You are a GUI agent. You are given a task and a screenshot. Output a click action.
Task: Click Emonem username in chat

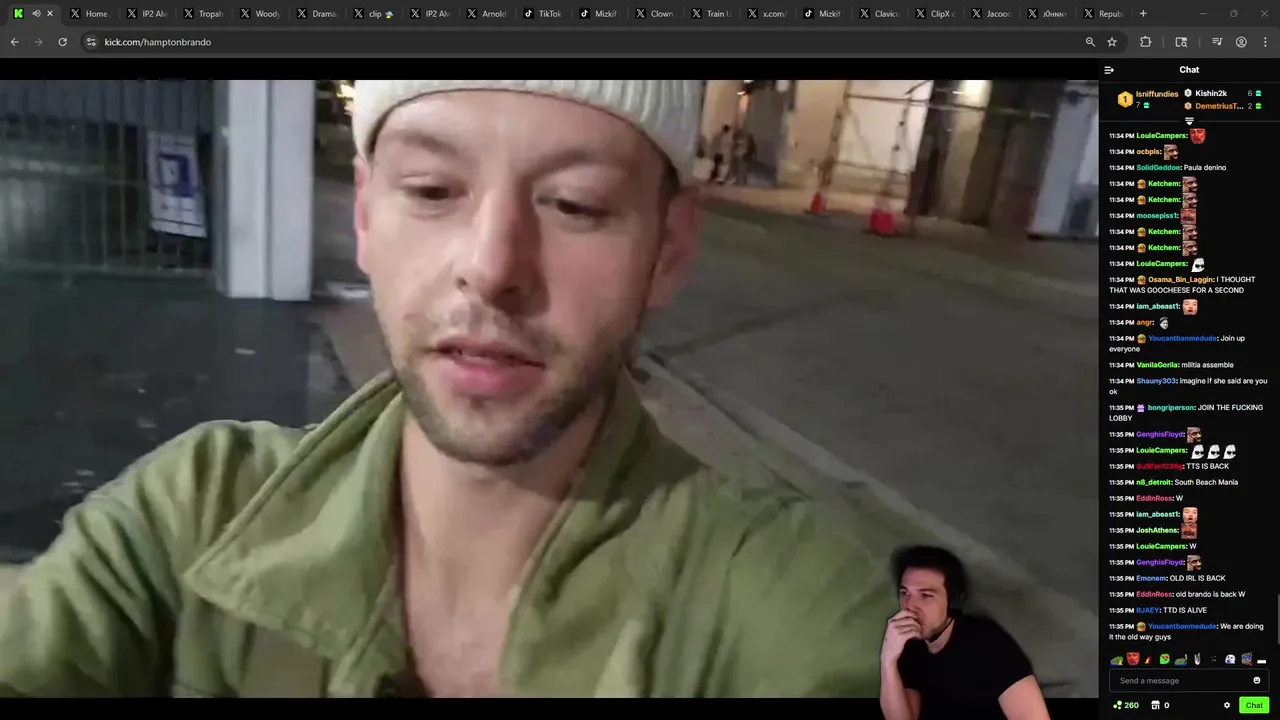(x=1151, y=578)
